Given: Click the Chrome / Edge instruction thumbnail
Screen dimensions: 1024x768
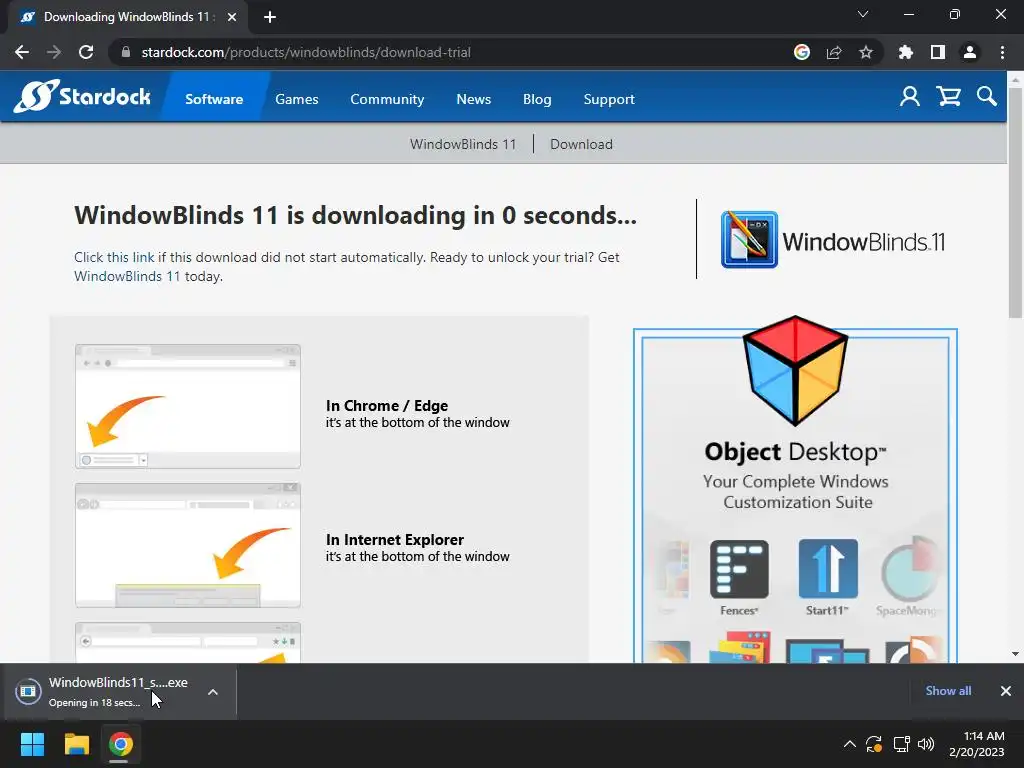Looking at the screenshot, I should (188, 406).
